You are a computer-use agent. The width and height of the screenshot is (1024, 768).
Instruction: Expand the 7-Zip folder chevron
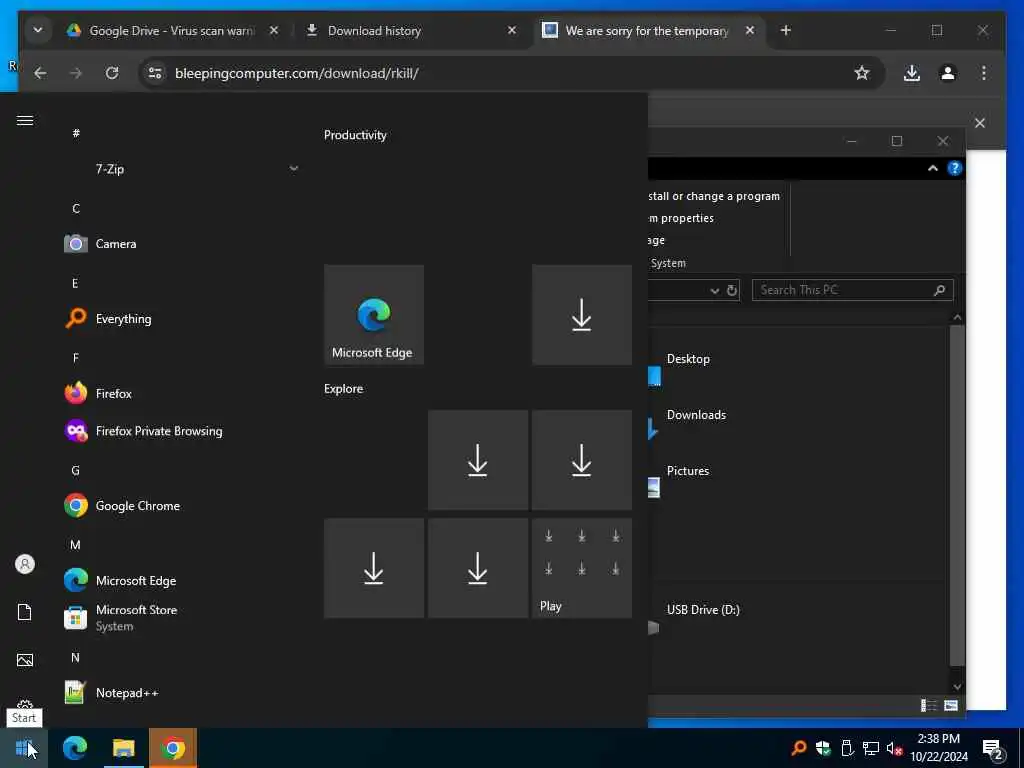click(294, 168)
